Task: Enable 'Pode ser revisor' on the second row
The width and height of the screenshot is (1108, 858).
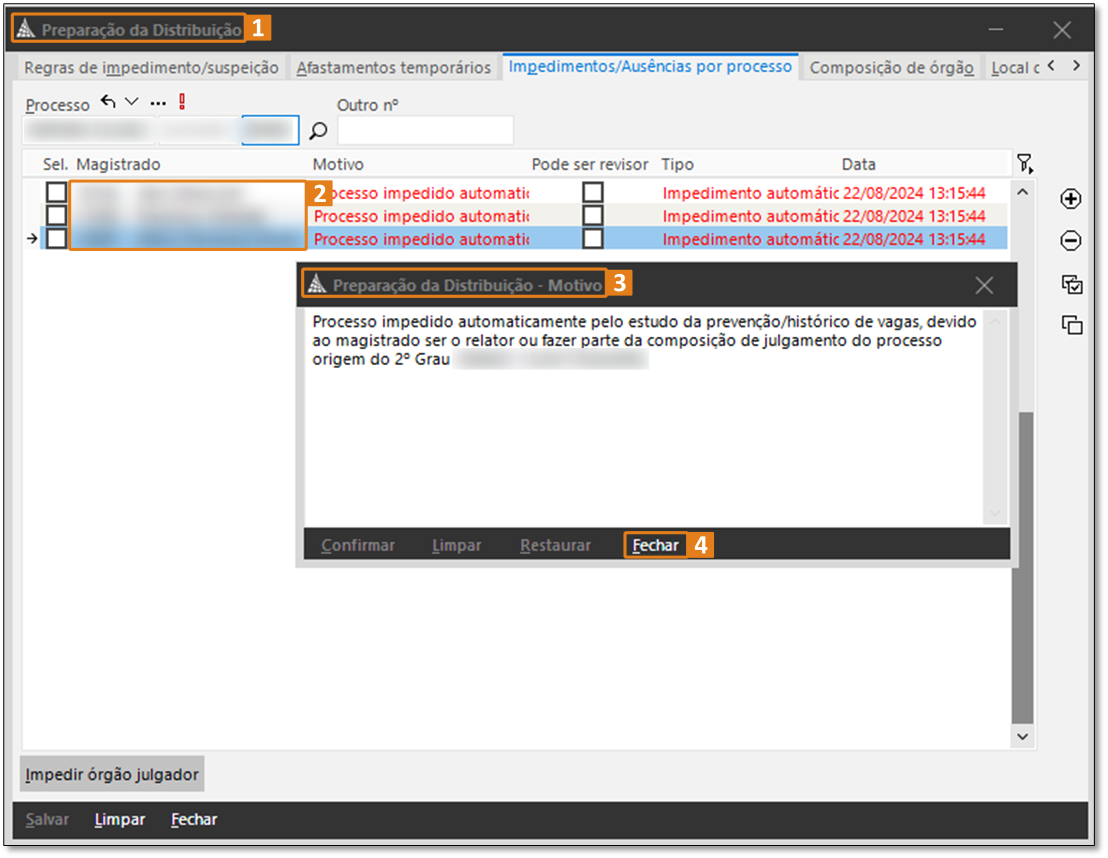Action: [593, 215]
